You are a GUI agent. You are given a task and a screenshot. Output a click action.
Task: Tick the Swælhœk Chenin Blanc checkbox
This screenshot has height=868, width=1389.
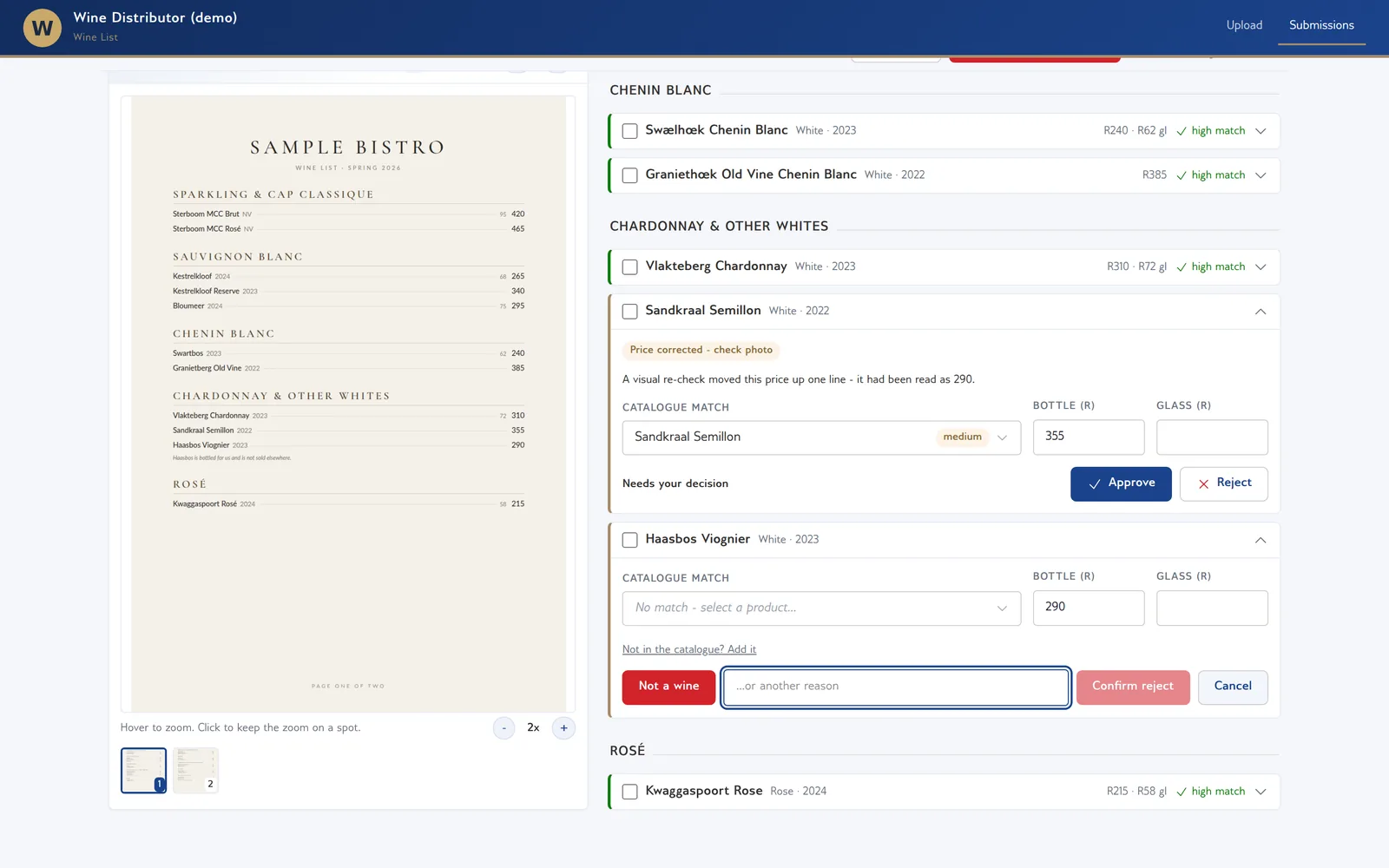[x=630, y=131]
